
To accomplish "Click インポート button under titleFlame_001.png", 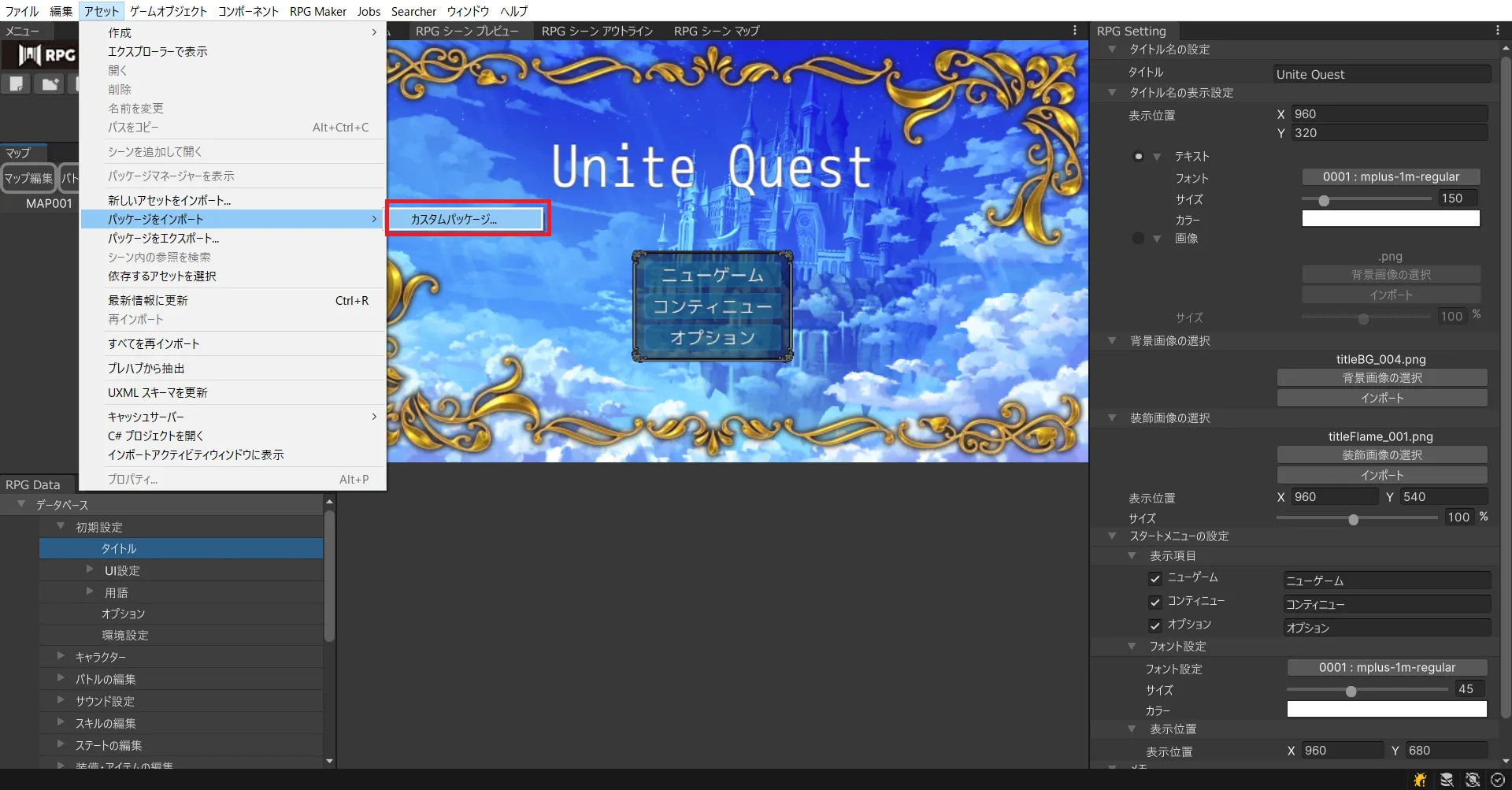I will point(1382,475).
